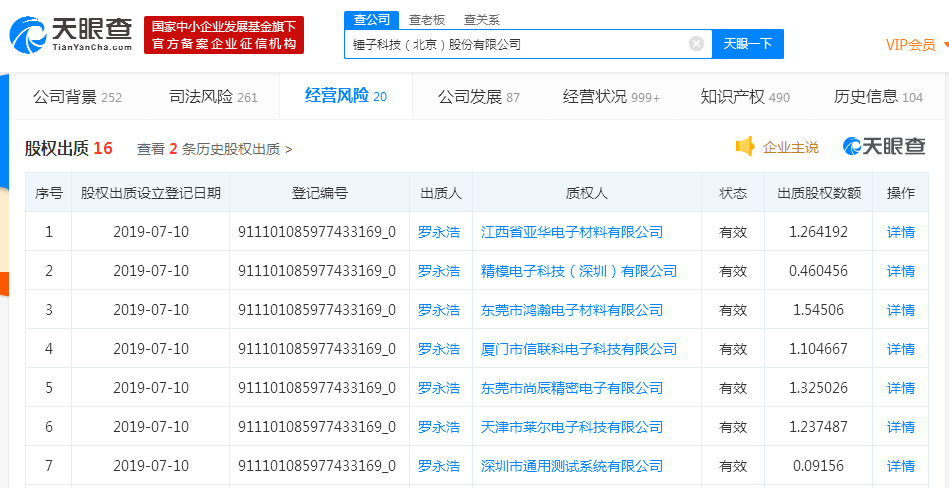
Task: Click the 出质股权数额 column header
Action: pyautogui.click(x=819, y=193)
